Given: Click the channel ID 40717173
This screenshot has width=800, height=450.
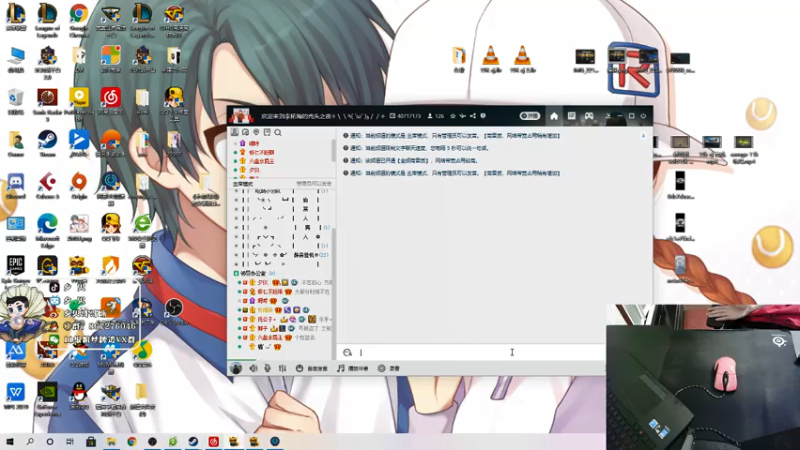Looking at the screenshot, I should point(409,116).
